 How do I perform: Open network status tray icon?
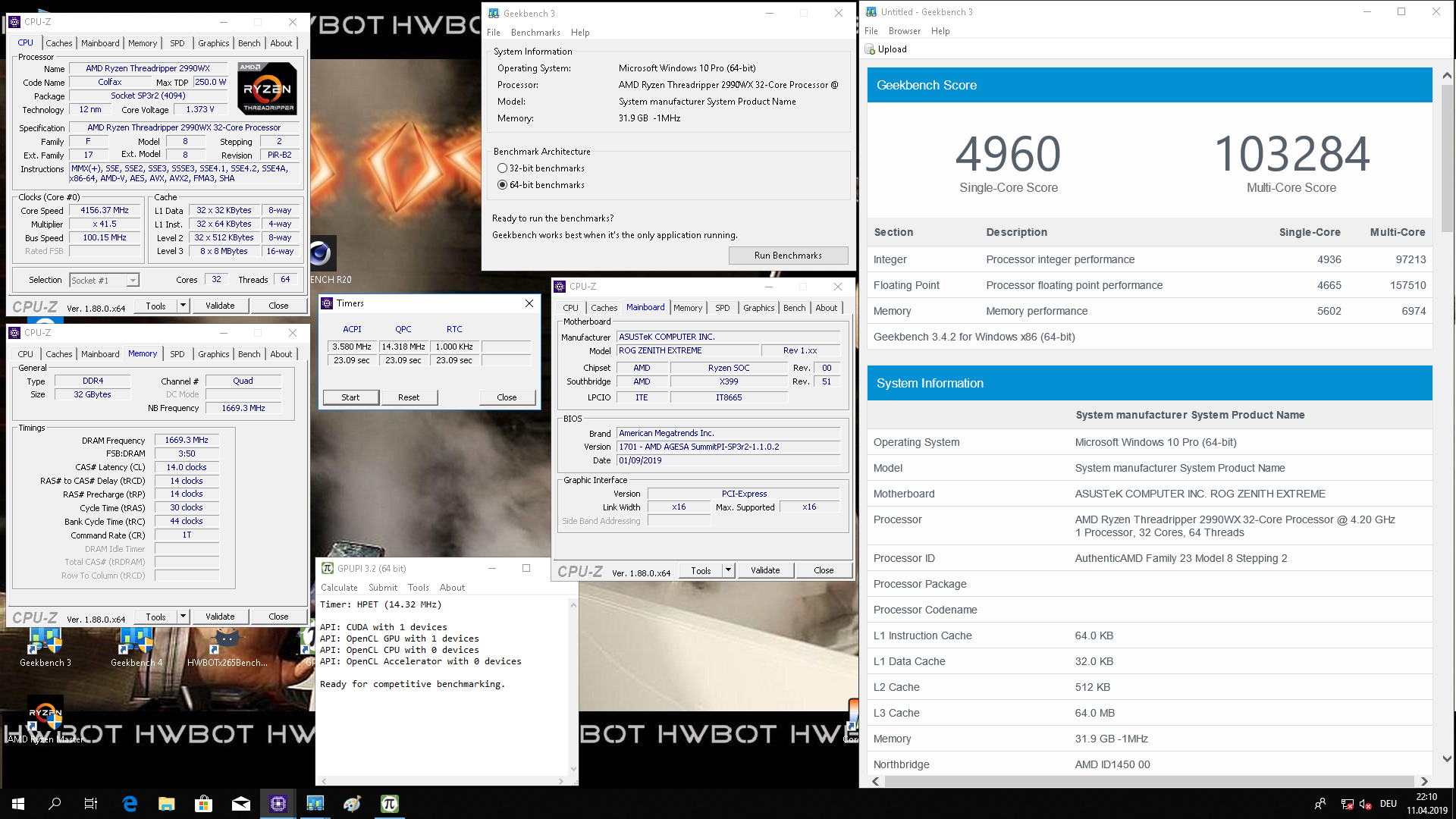(x=1347, y=804)
